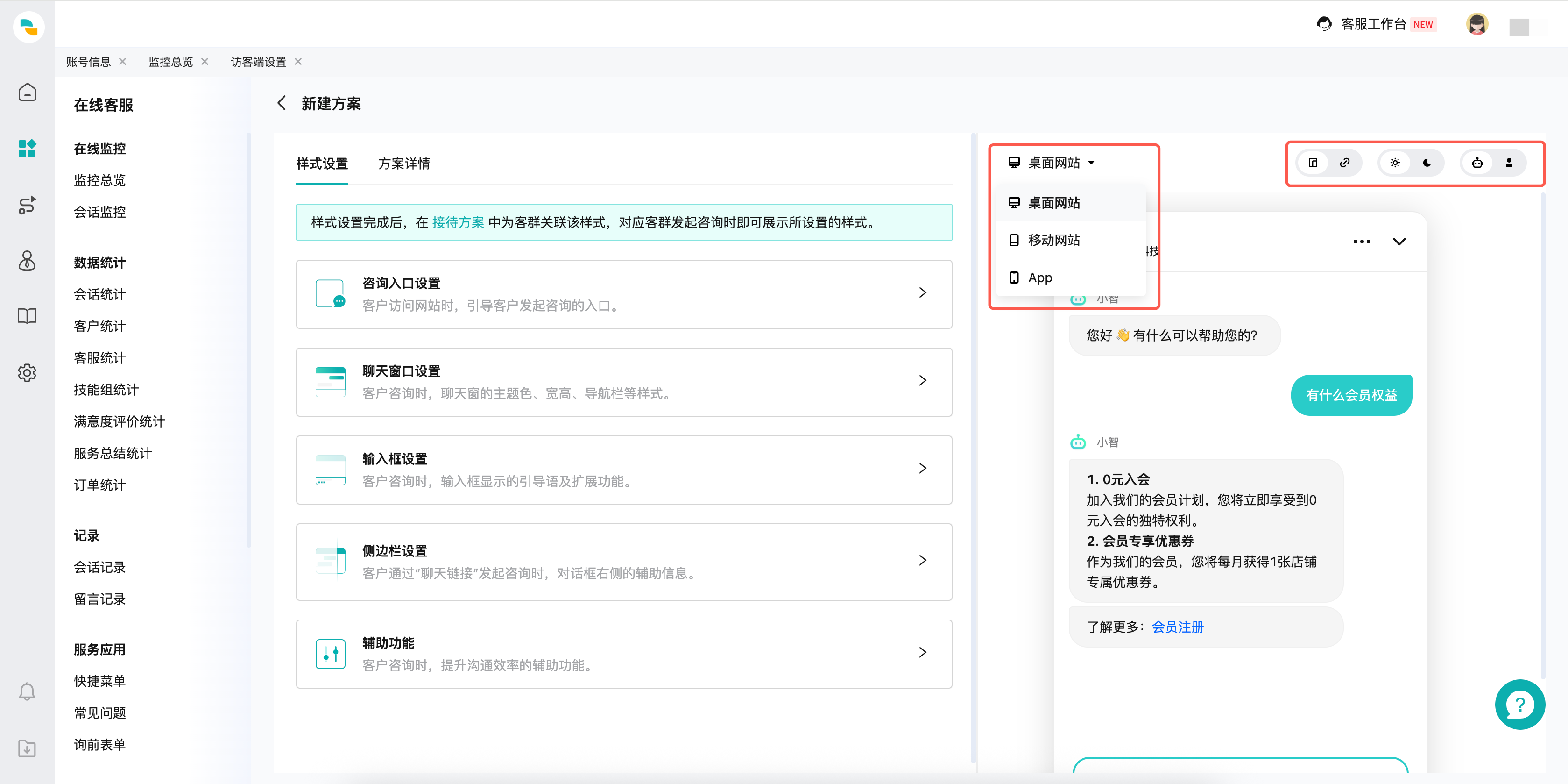1568x784 pixels.
Task: Open the home icon in left sidebar
Action: (28, 92)
